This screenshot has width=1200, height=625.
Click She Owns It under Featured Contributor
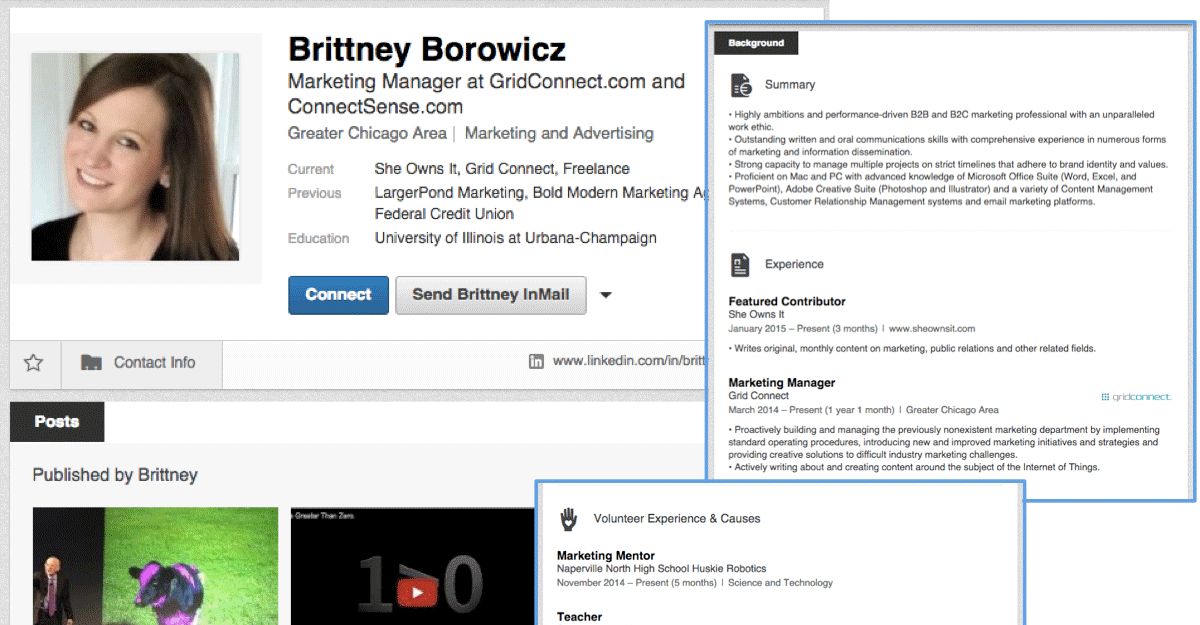click(x=757, y=315)
